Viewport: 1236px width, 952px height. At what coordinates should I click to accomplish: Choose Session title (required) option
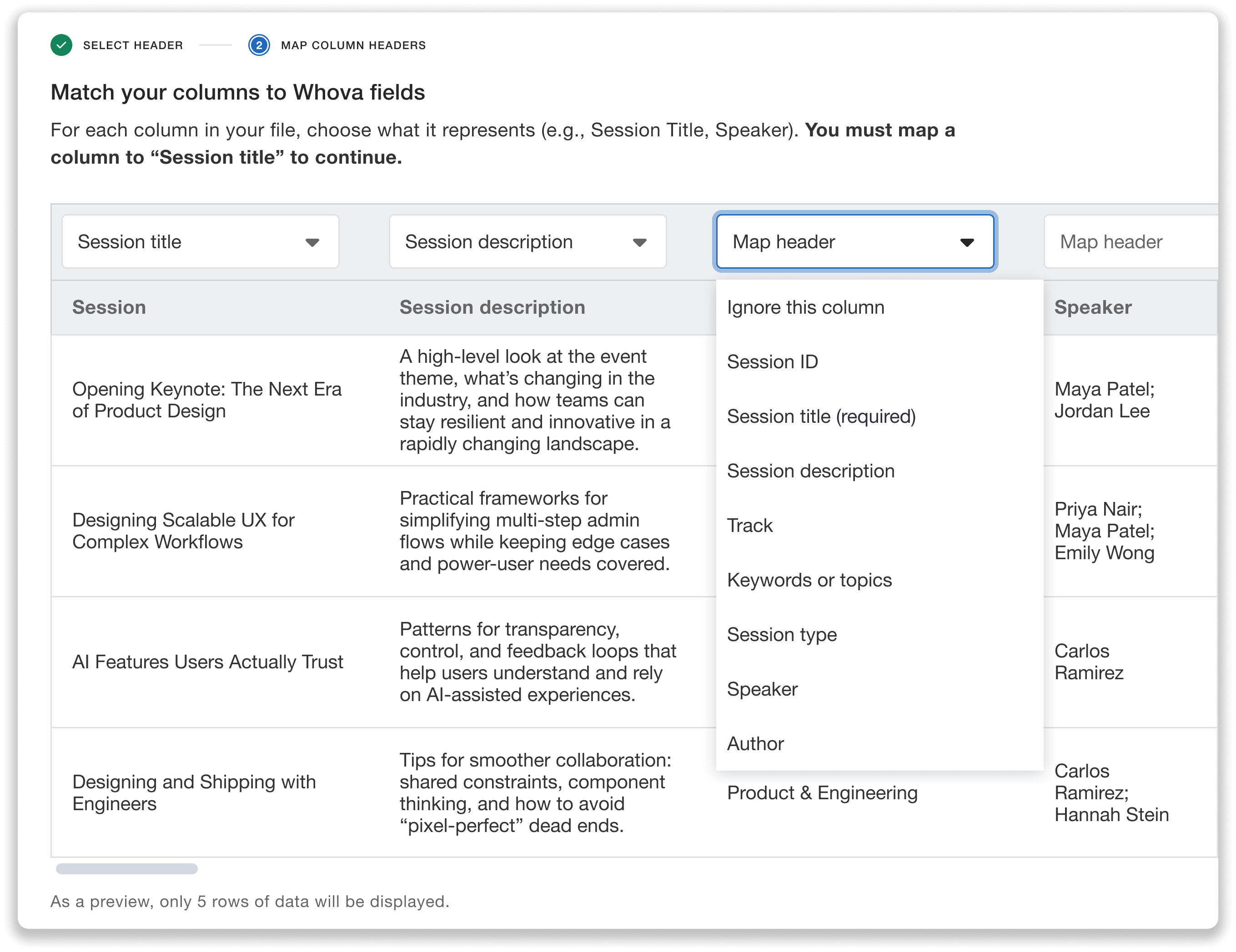tap(879, 416)
